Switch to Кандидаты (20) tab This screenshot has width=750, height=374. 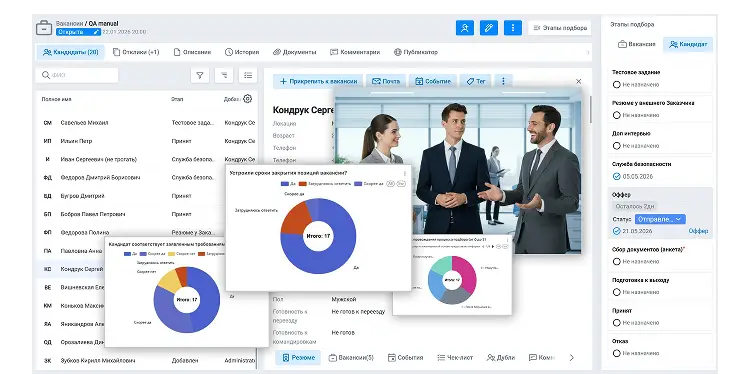[x=70, y=52]
